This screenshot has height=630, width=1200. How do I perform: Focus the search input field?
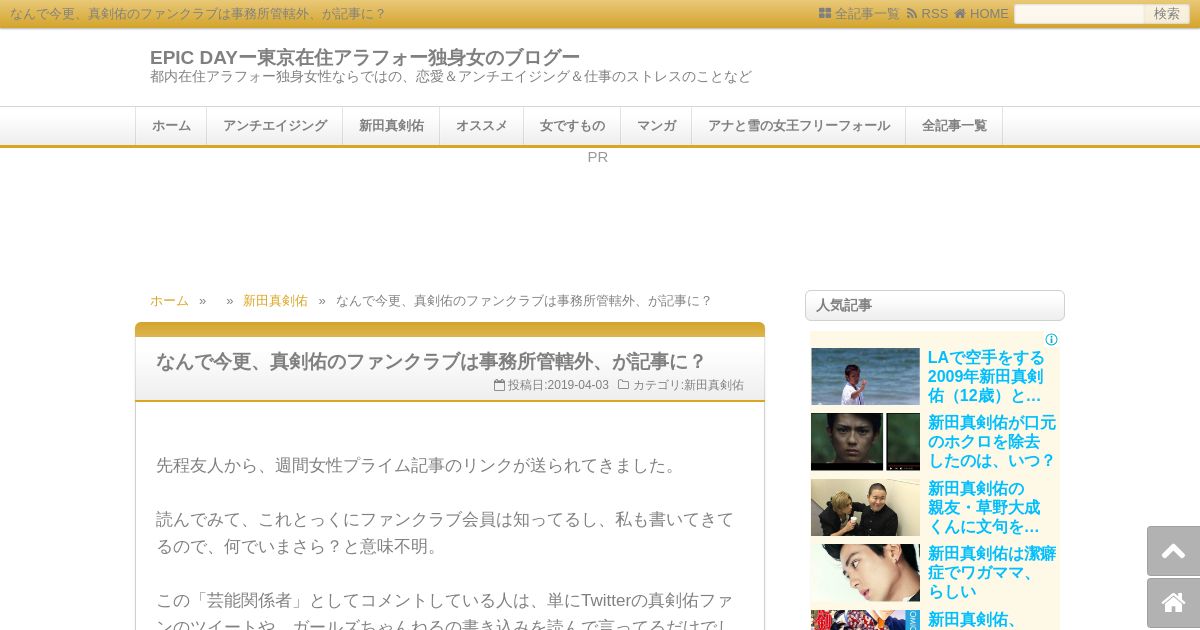(x=1079, y=14)
